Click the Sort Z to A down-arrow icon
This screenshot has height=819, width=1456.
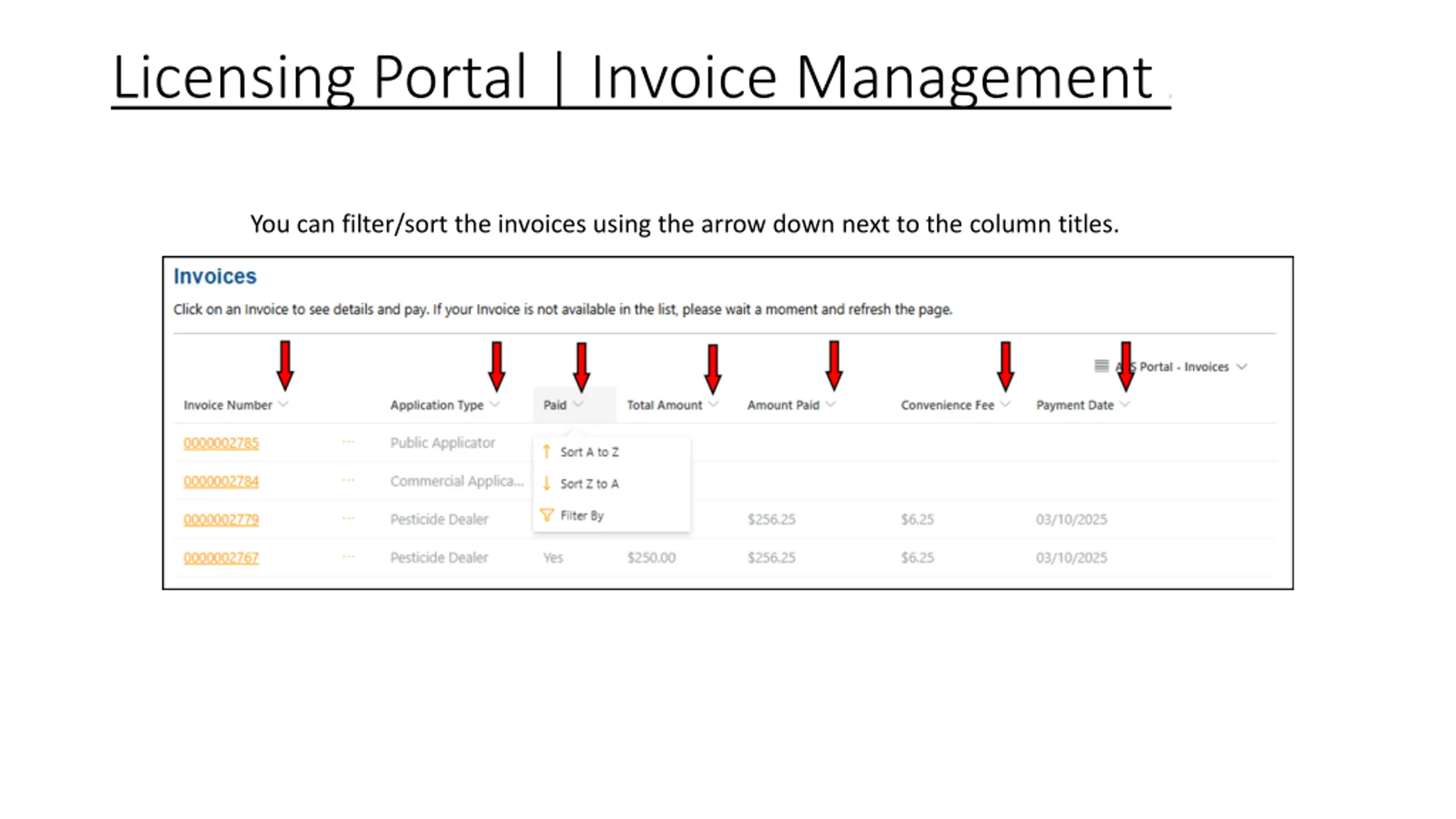pyautogui.click(x=547, y=483)
